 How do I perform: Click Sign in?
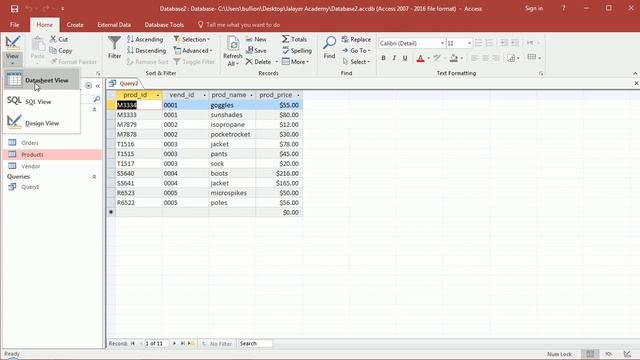[x=534, y=8]
